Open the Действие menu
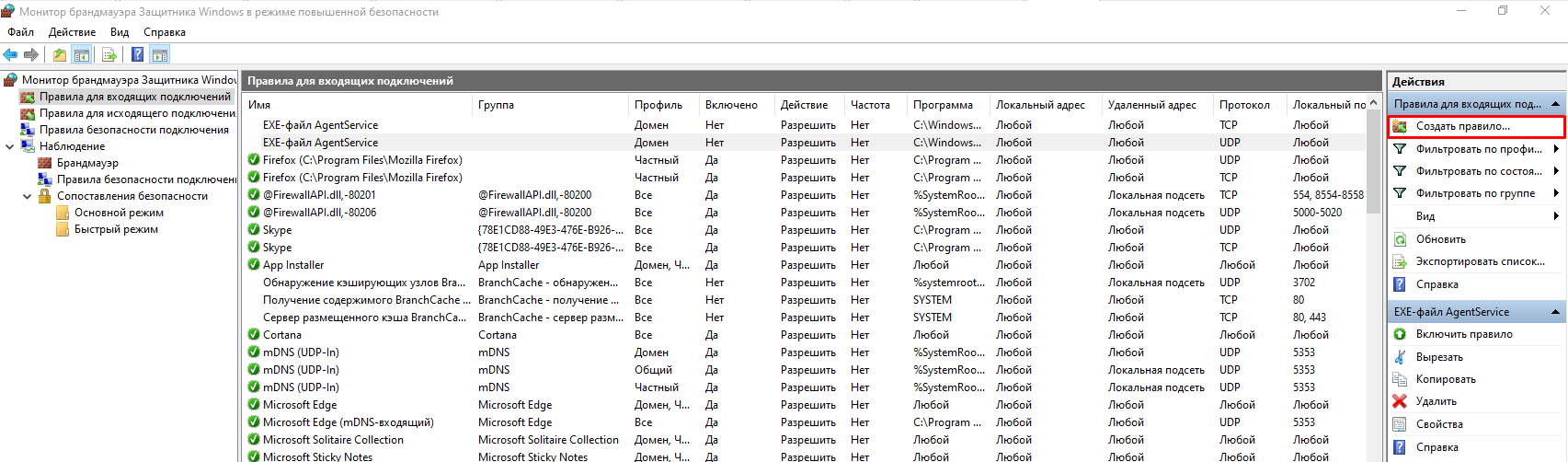 pos(72,32)
